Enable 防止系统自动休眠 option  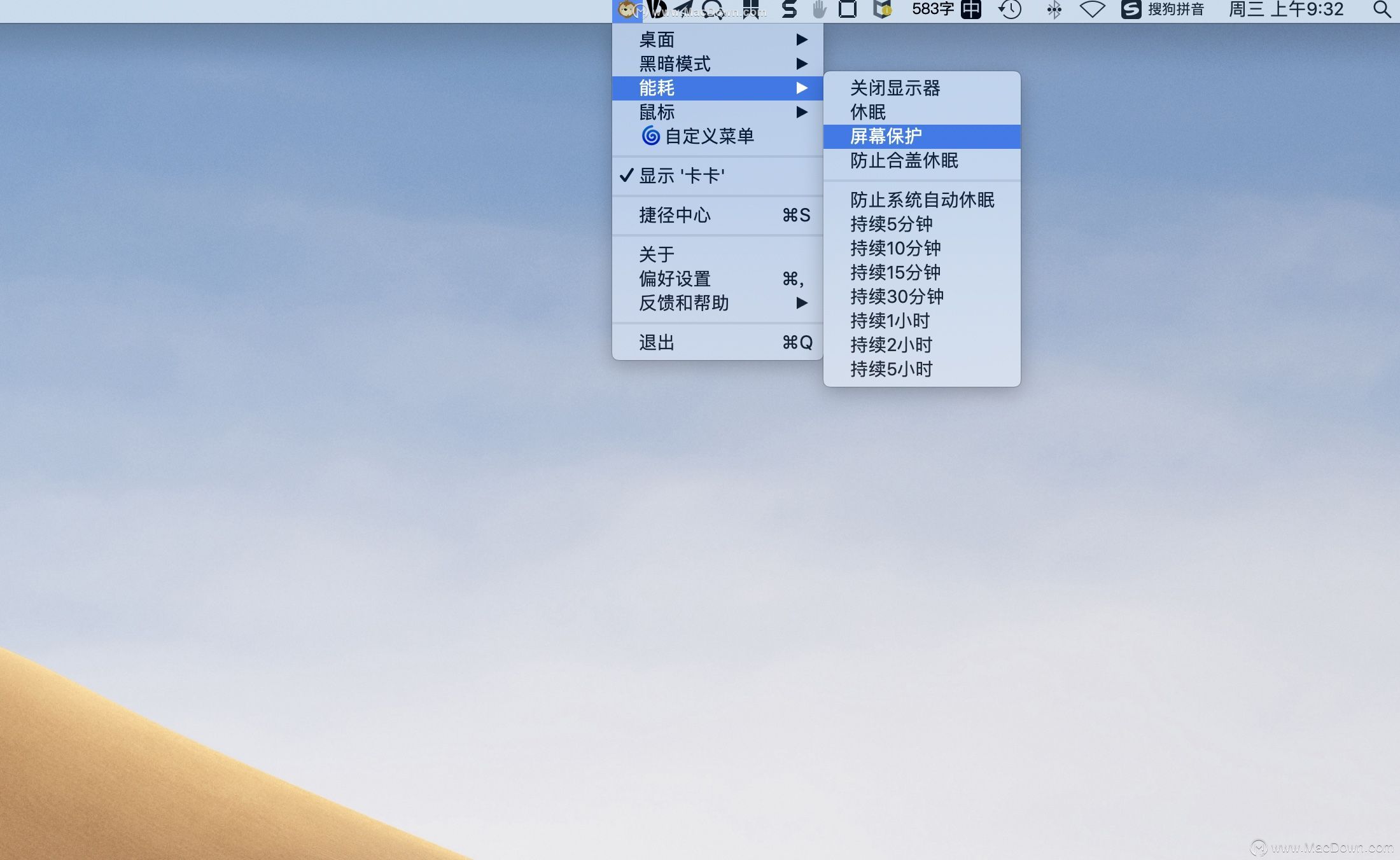coord(924,200)
